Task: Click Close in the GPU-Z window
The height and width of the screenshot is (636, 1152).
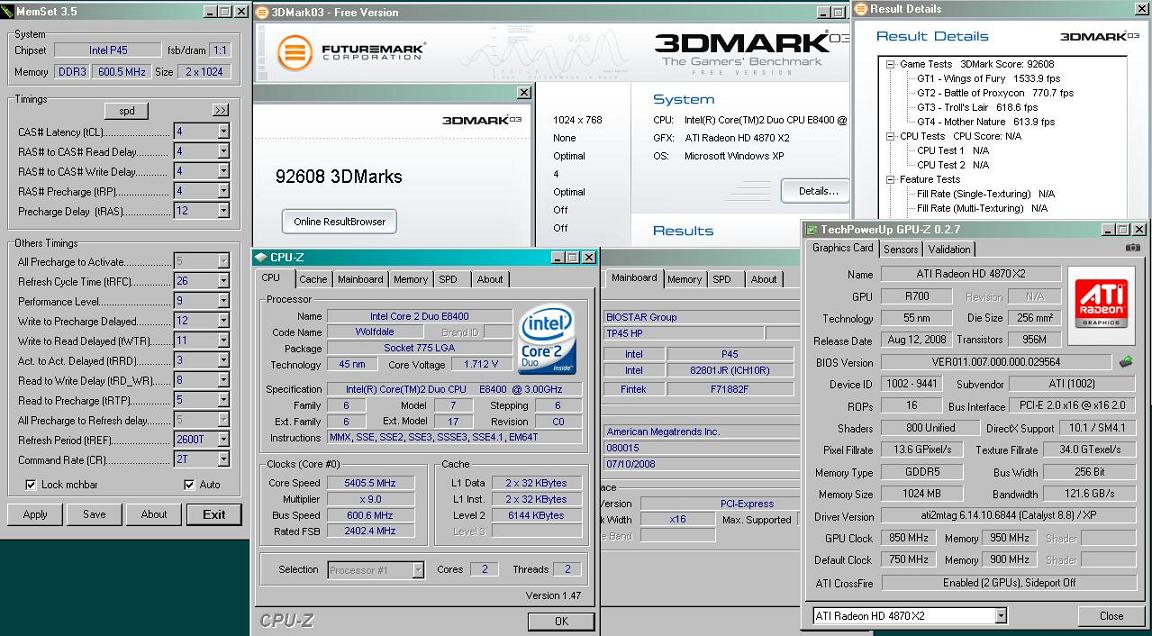Action: pos(1112,616)
